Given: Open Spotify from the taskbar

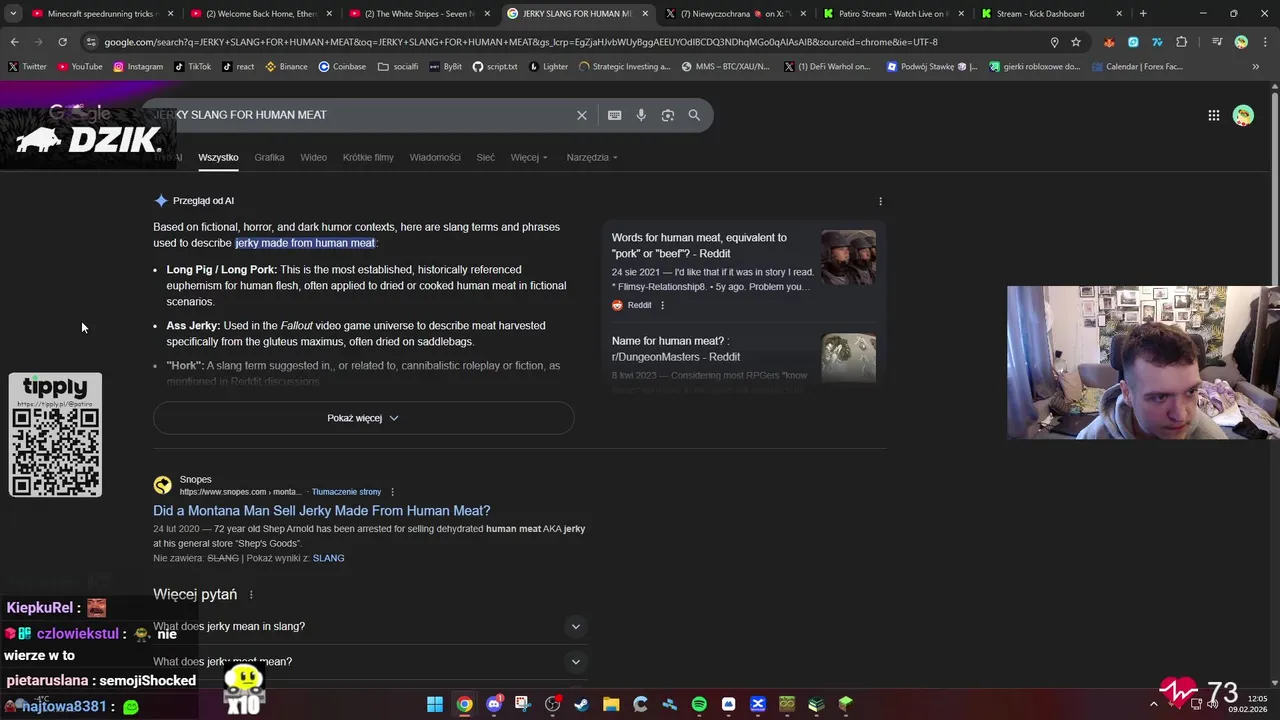Looking at the screenshot, I should tap(699, 704).
